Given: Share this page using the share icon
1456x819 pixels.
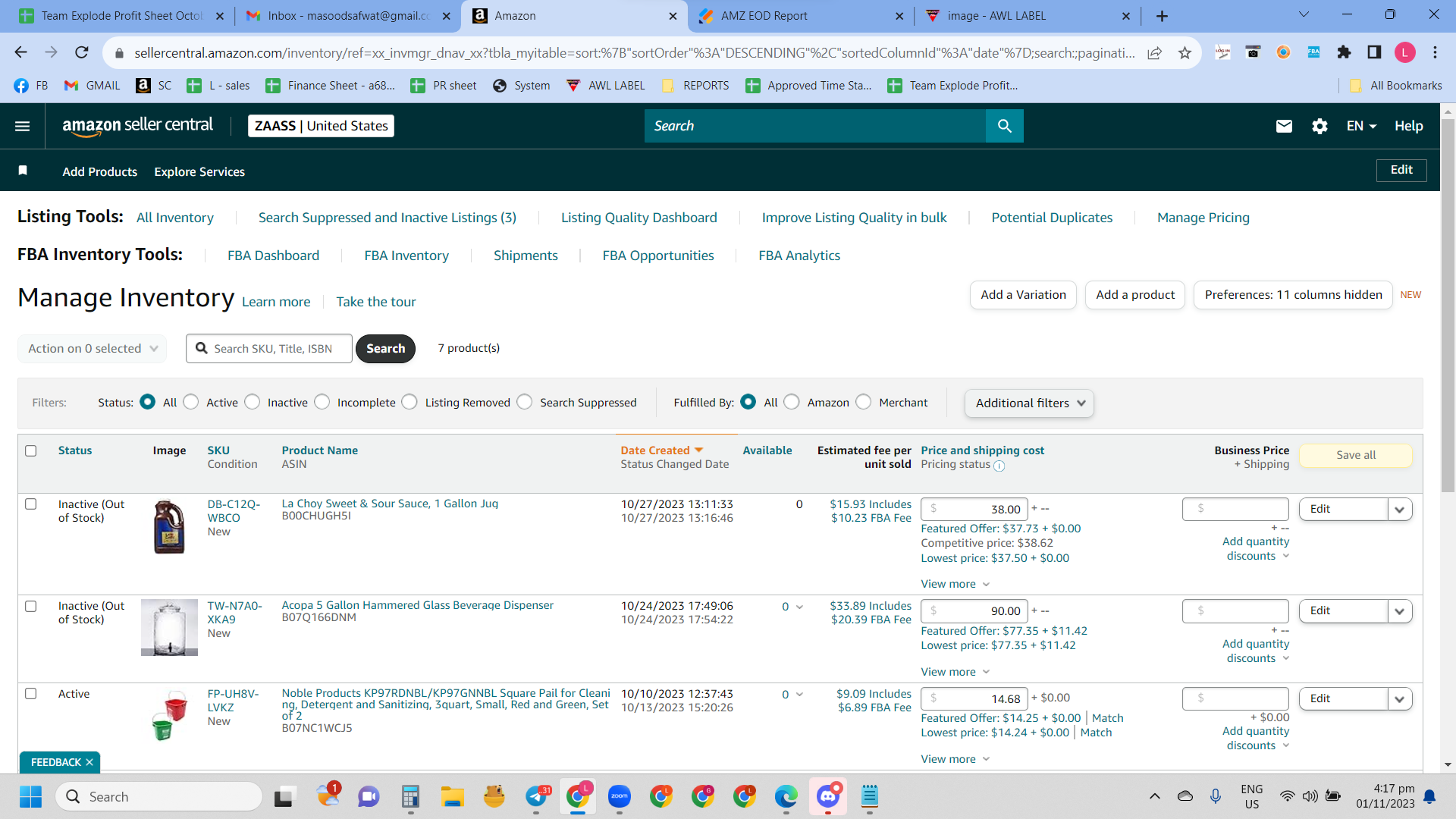Looking at the screenshot, I should (x=1154, y=52).
